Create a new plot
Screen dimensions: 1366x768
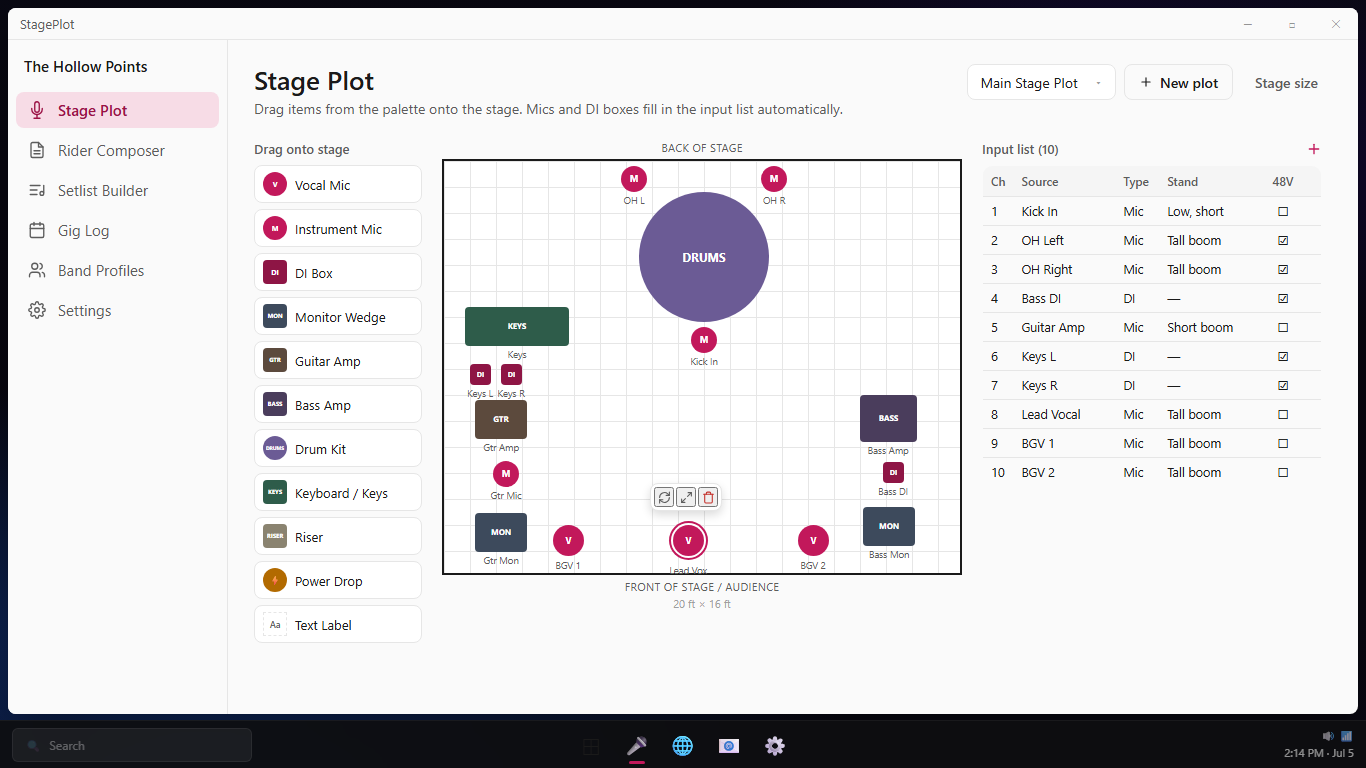[1178, 83]
